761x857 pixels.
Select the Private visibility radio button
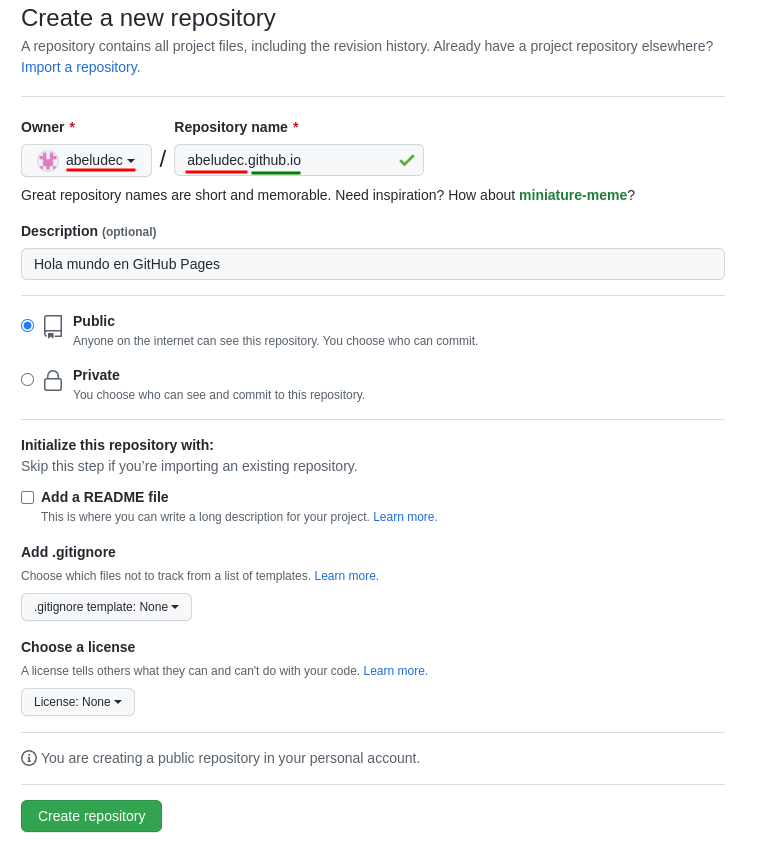tap(27, 379)
